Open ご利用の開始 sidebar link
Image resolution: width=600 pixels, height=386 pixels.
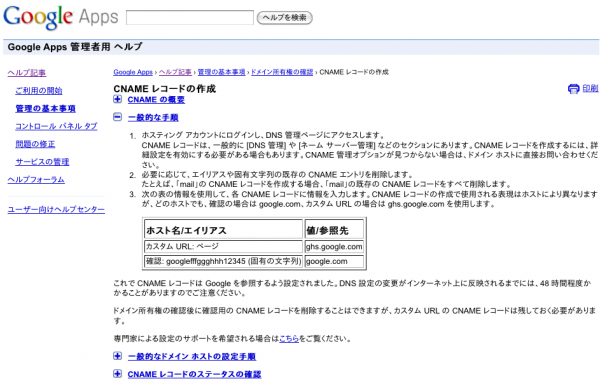pyautogui.click(x=39, y=91)
